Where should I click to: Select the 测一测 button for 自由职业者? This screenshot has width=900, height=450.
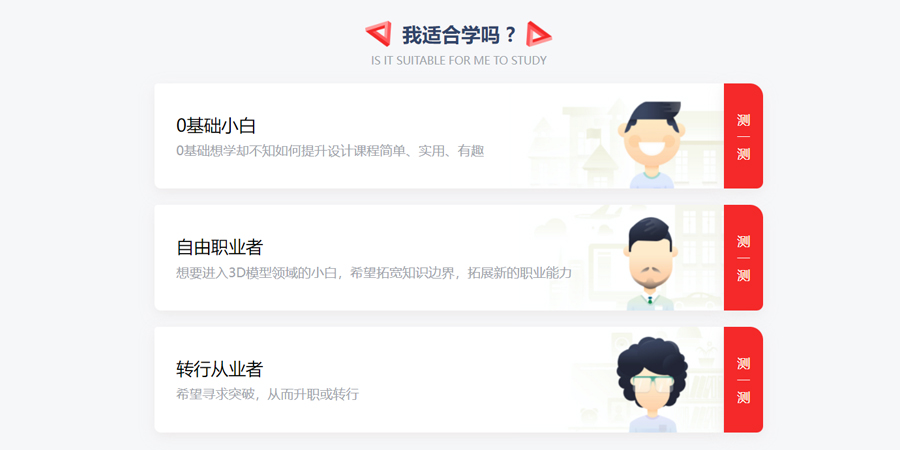tap(743, 258)
